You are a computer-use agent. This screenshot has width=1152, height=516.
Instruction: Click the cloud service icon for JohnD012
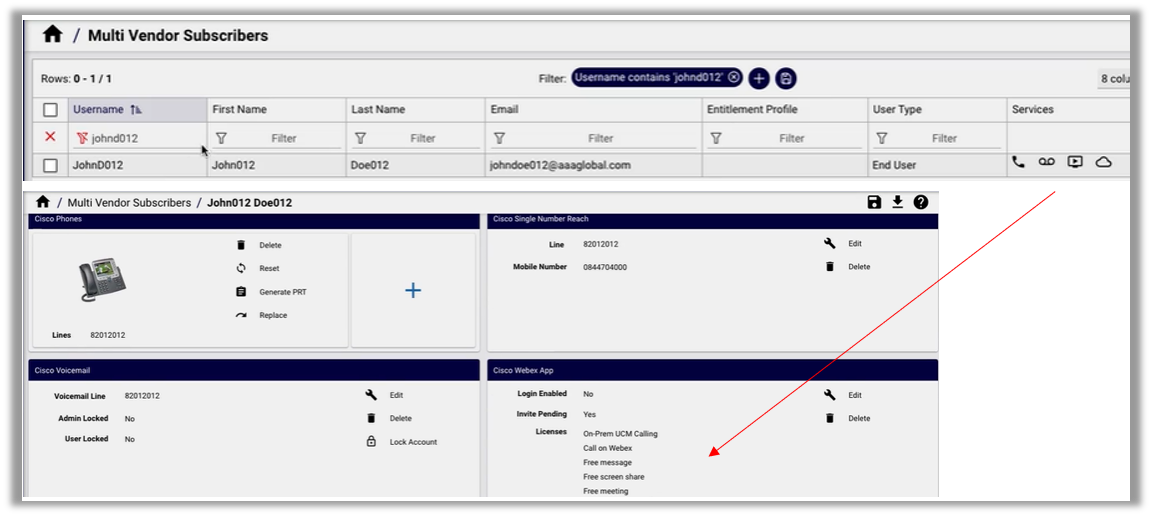pyautogui.click(x=1103, y=162)
